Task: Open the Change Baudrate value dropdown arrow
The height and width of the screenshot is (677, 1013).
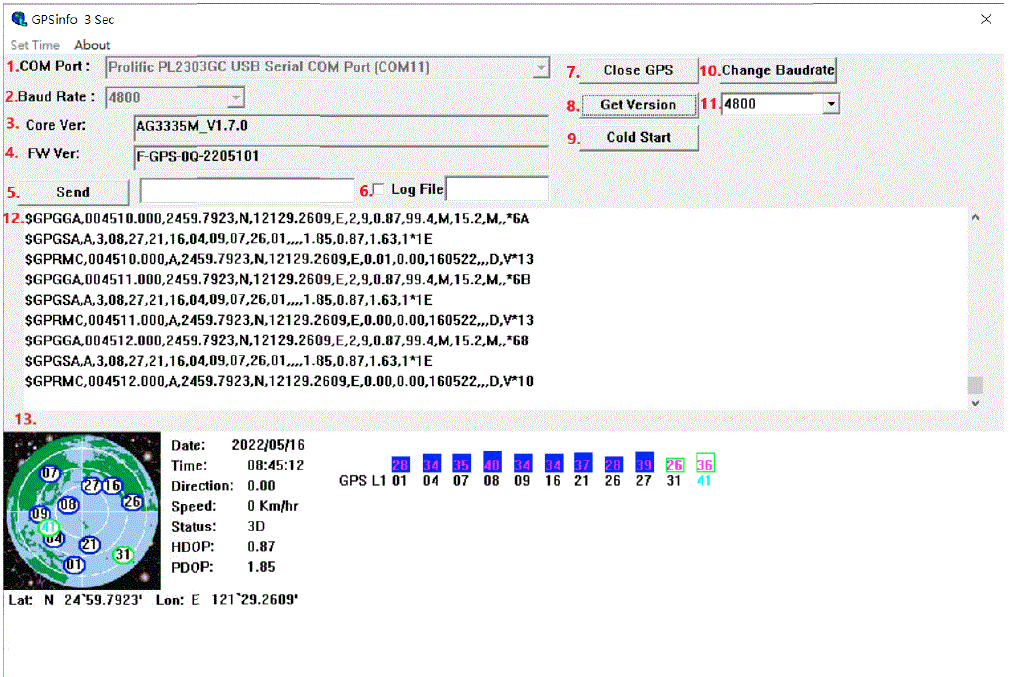Action: [x=831, y=104]
